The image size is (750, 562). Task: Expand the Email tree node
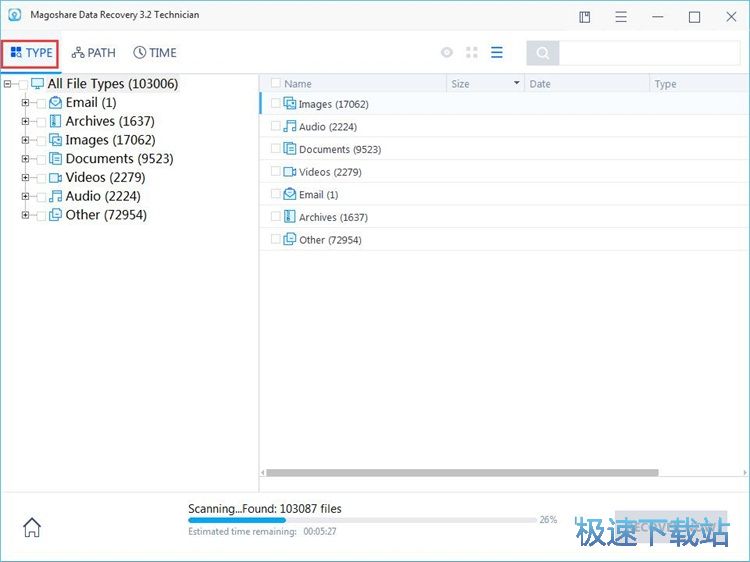(25, 103)
